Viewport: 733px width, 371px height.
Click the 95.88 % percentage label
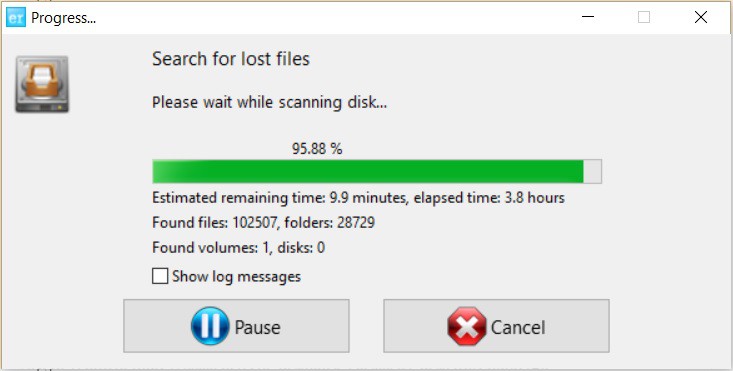pos(317,149)
